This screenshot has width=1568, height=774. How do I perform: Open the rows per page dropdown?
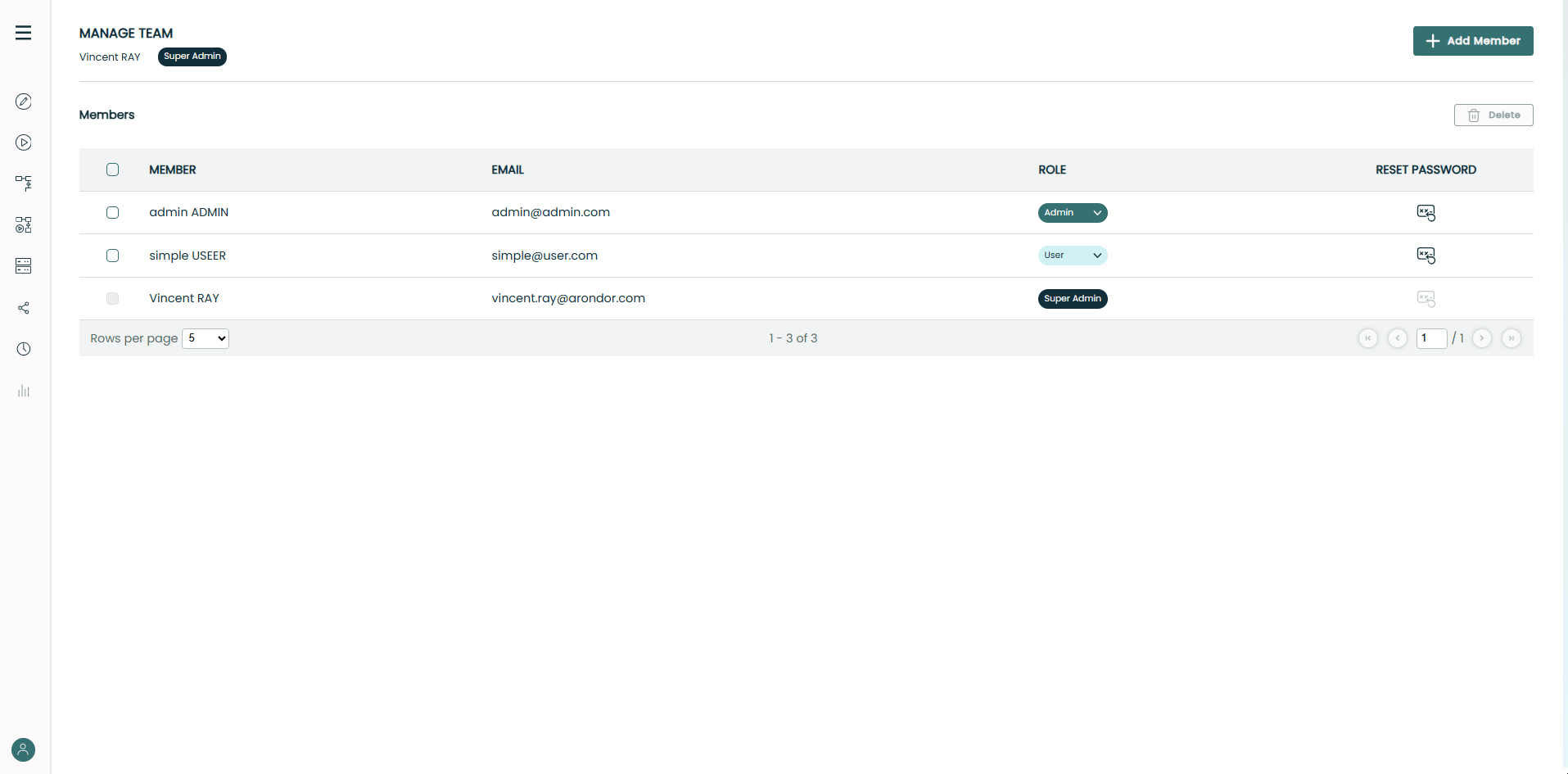click(x=206, y=338)
